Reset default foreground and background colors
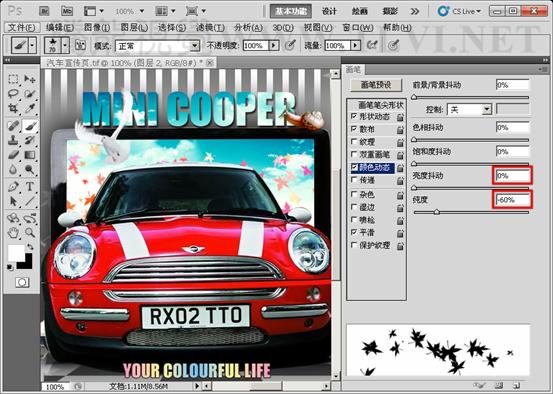Viewport: 553px width, 394px height. coord(10,267)
